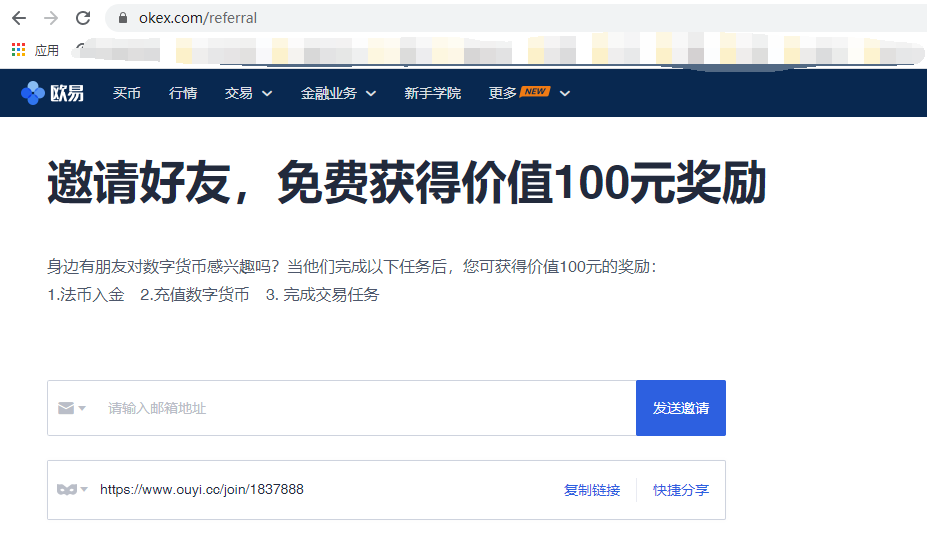
Task: Expand the chevron next to 金融业务
Action: [371, 93]
